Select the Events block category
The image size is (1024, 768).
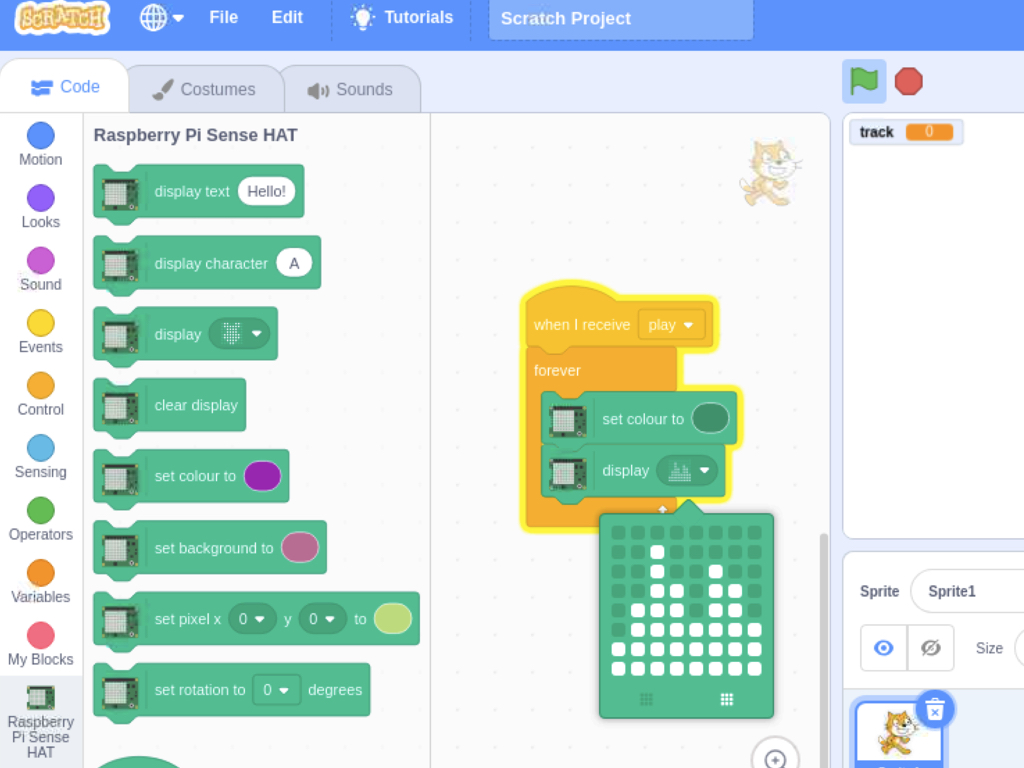point(40,332)
